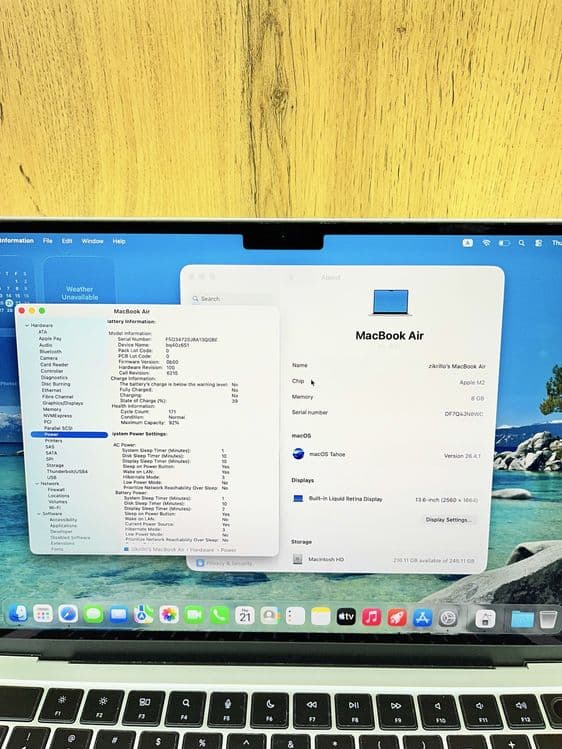
Task: Launch Safari from the Dock
Action: (68, 614)
